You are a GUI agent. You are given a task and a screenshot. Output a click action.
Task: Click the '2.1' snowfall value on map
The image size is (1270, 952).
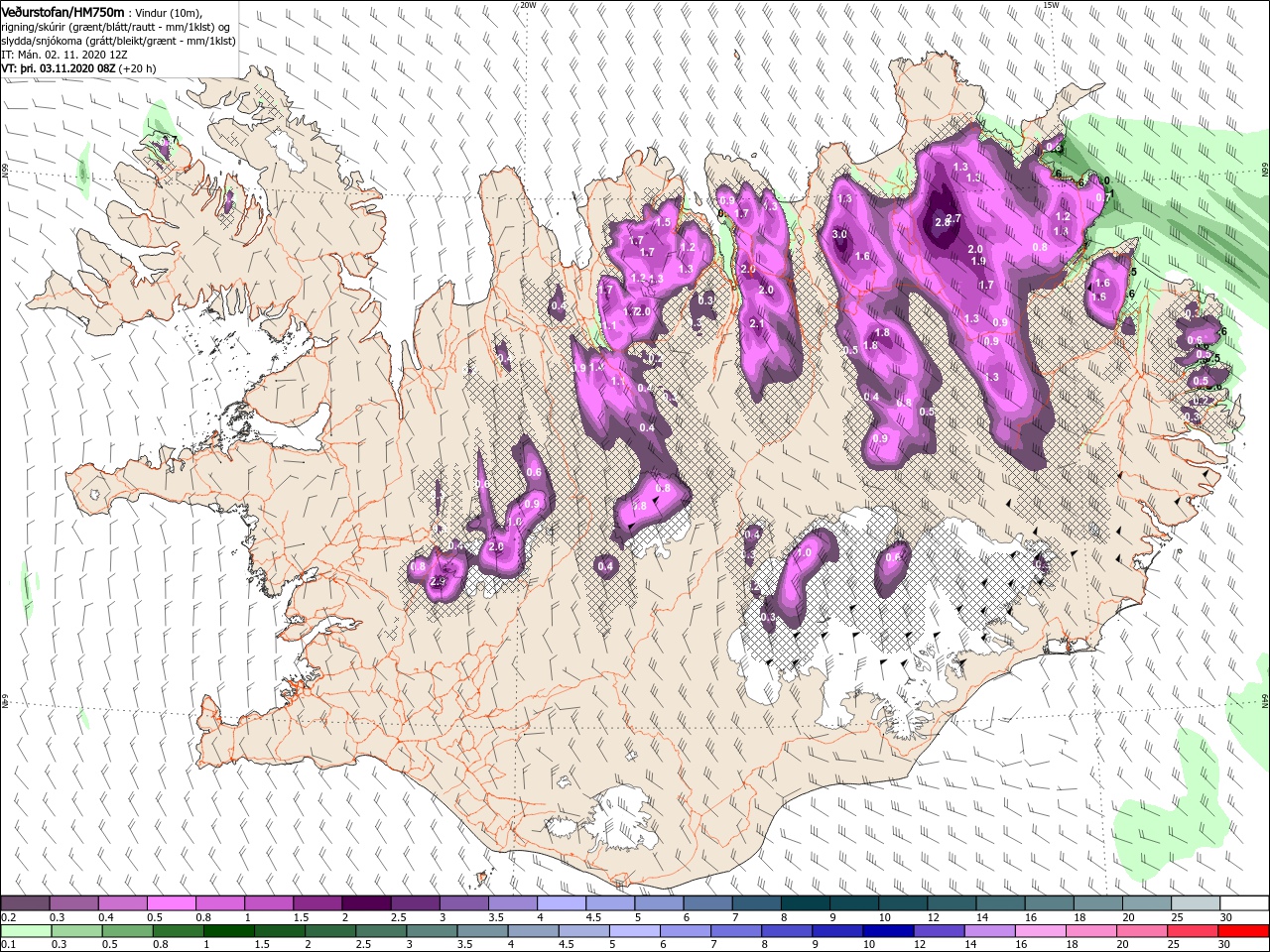pyautogui.click(x=757, y=324)
